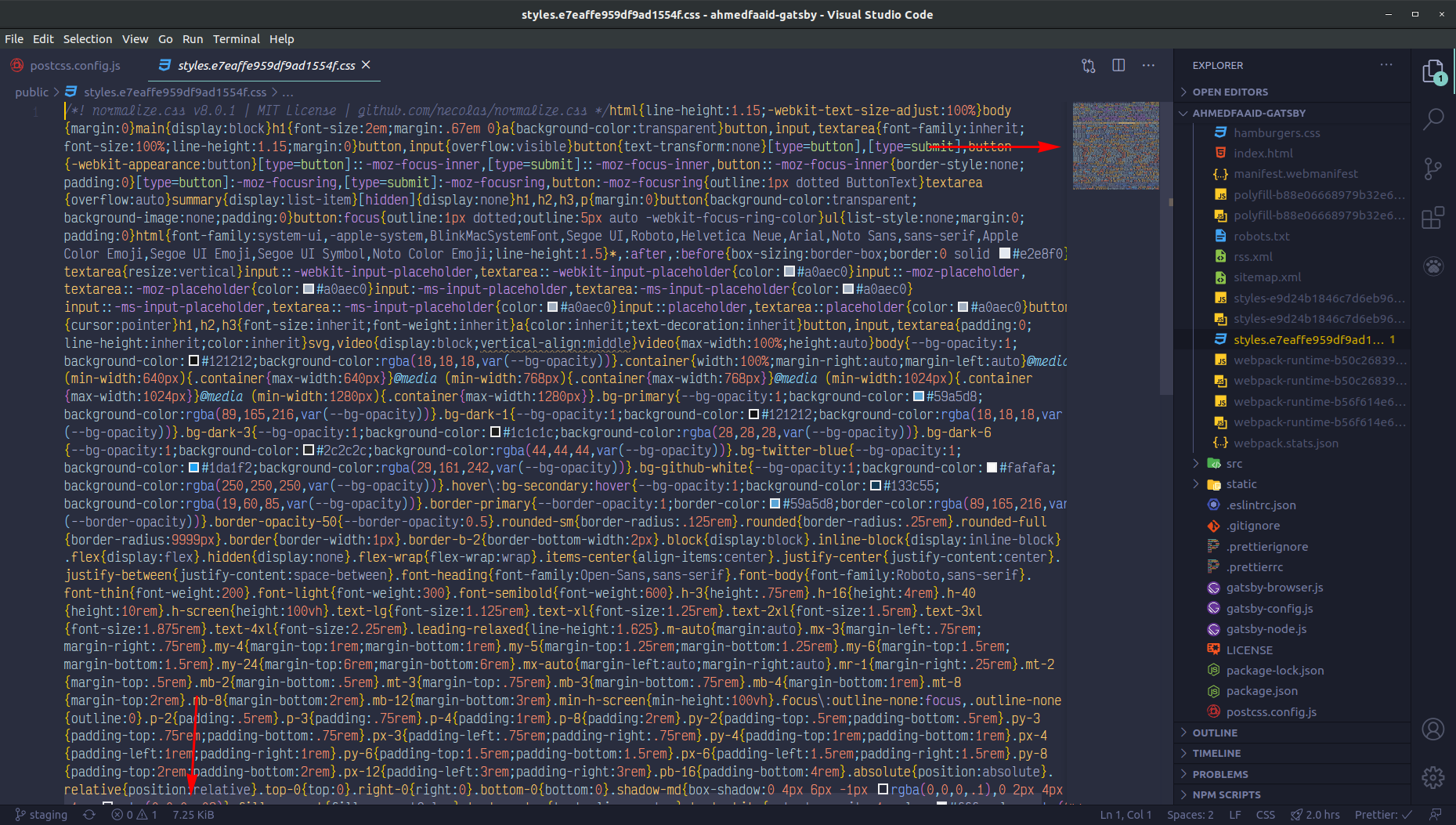
Task: Click the Open Changes compare icon
Action: [x=1089, y=66]
